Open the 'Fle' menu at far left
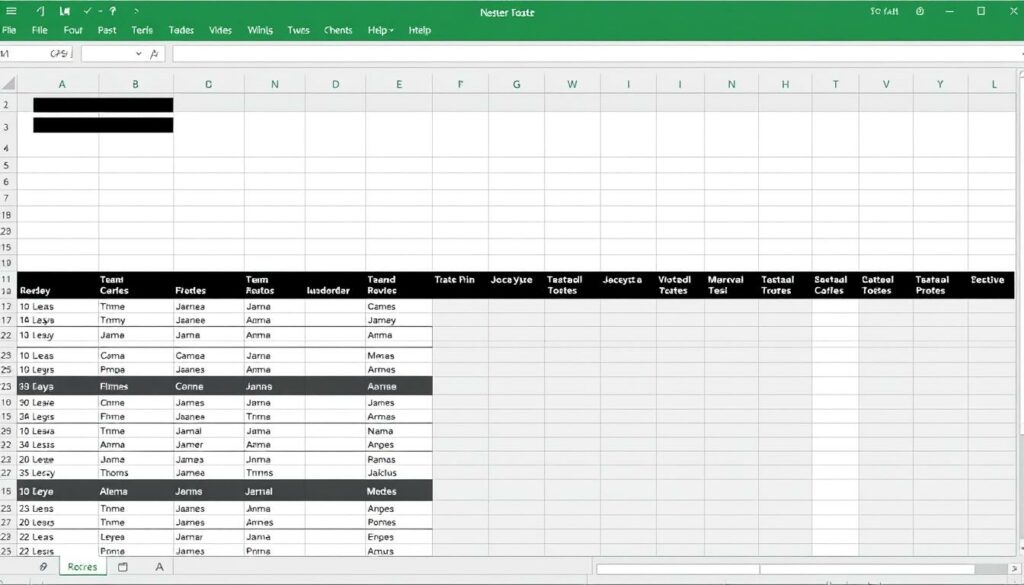 point(9,30)
